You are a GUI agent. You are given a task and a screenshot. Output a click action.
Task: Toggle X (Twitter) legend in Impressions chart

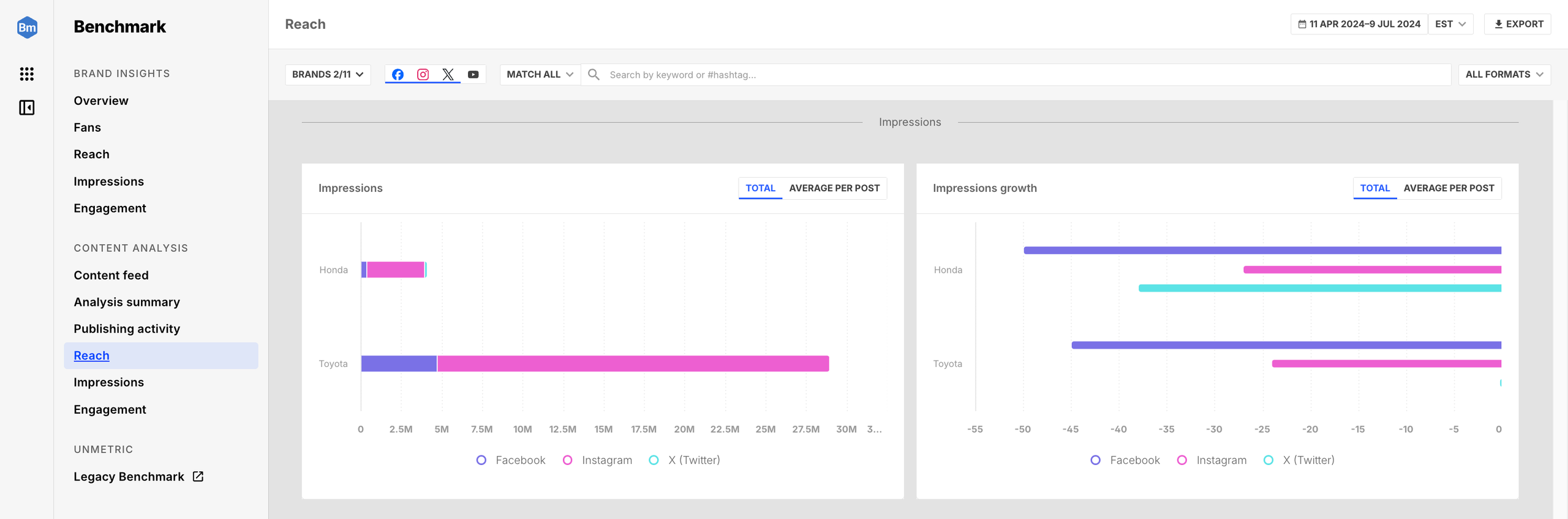[684, 460]
